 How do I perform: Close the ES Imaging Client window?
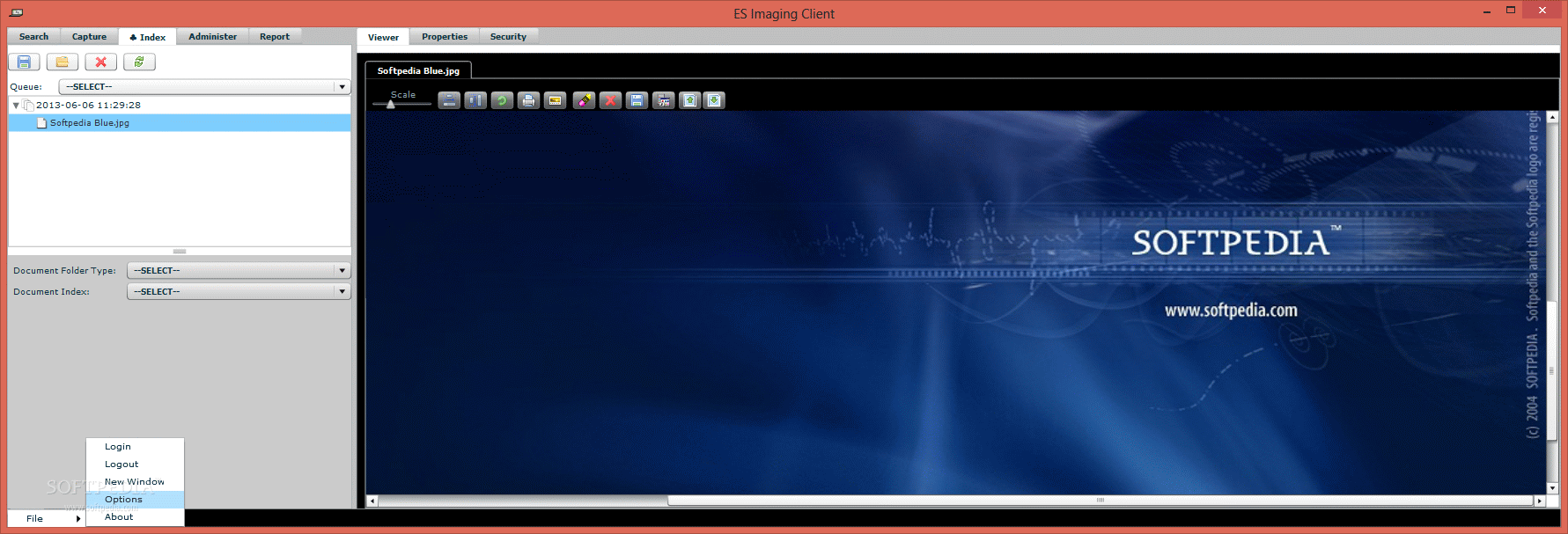(x=1542, y=10)
